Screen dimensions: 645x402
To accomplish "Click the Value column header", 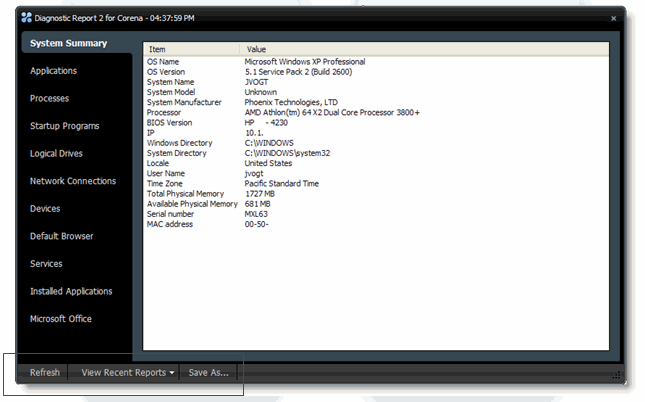I will pyautogui.click(x=424, y=49).
